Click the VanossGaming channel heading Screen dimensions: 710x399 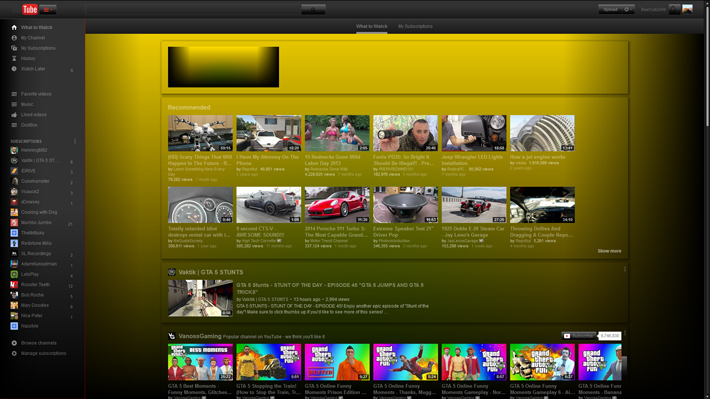click(200, 337)
